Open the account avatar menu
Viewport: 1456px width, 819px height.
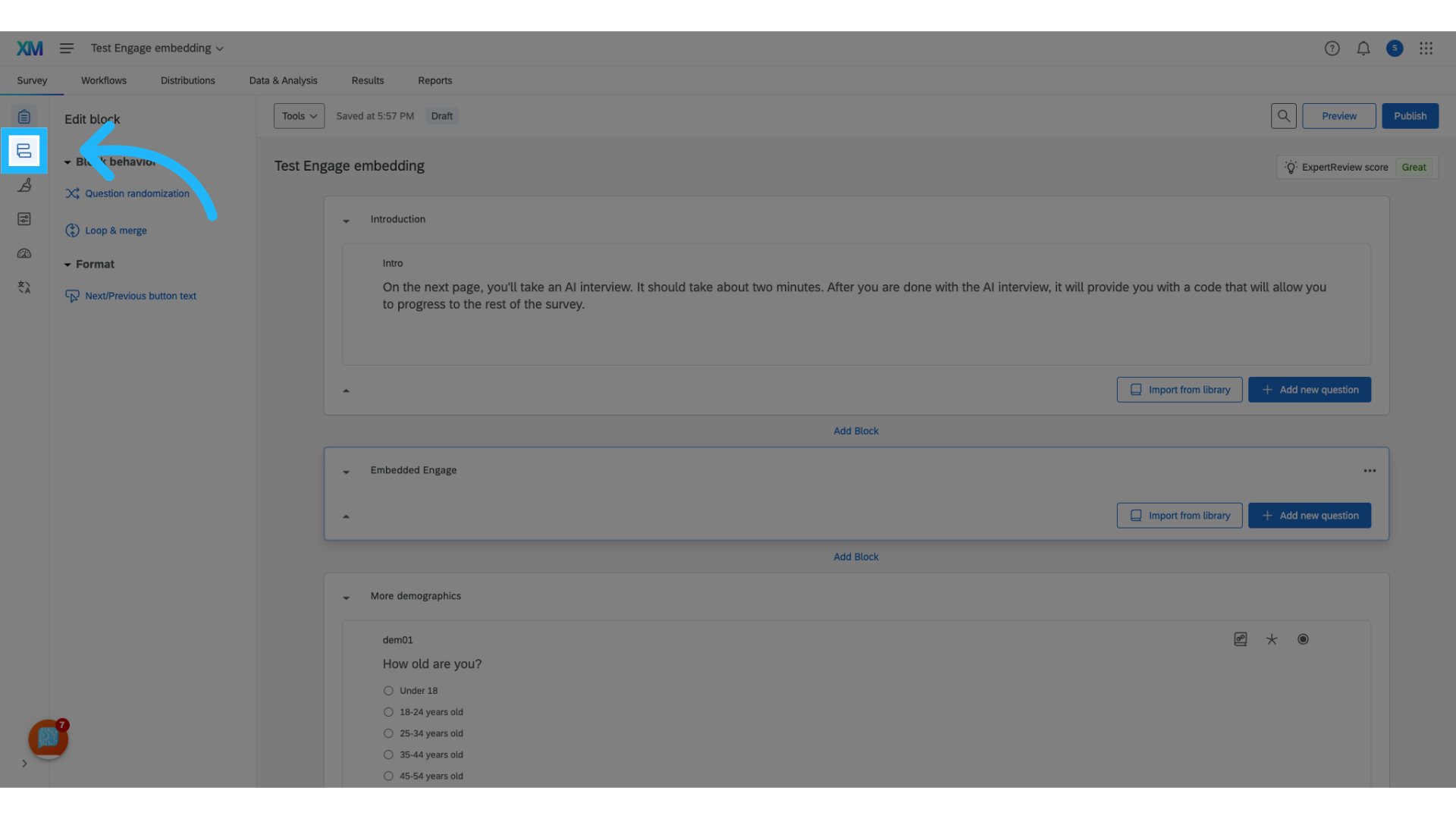(1395, 49)
